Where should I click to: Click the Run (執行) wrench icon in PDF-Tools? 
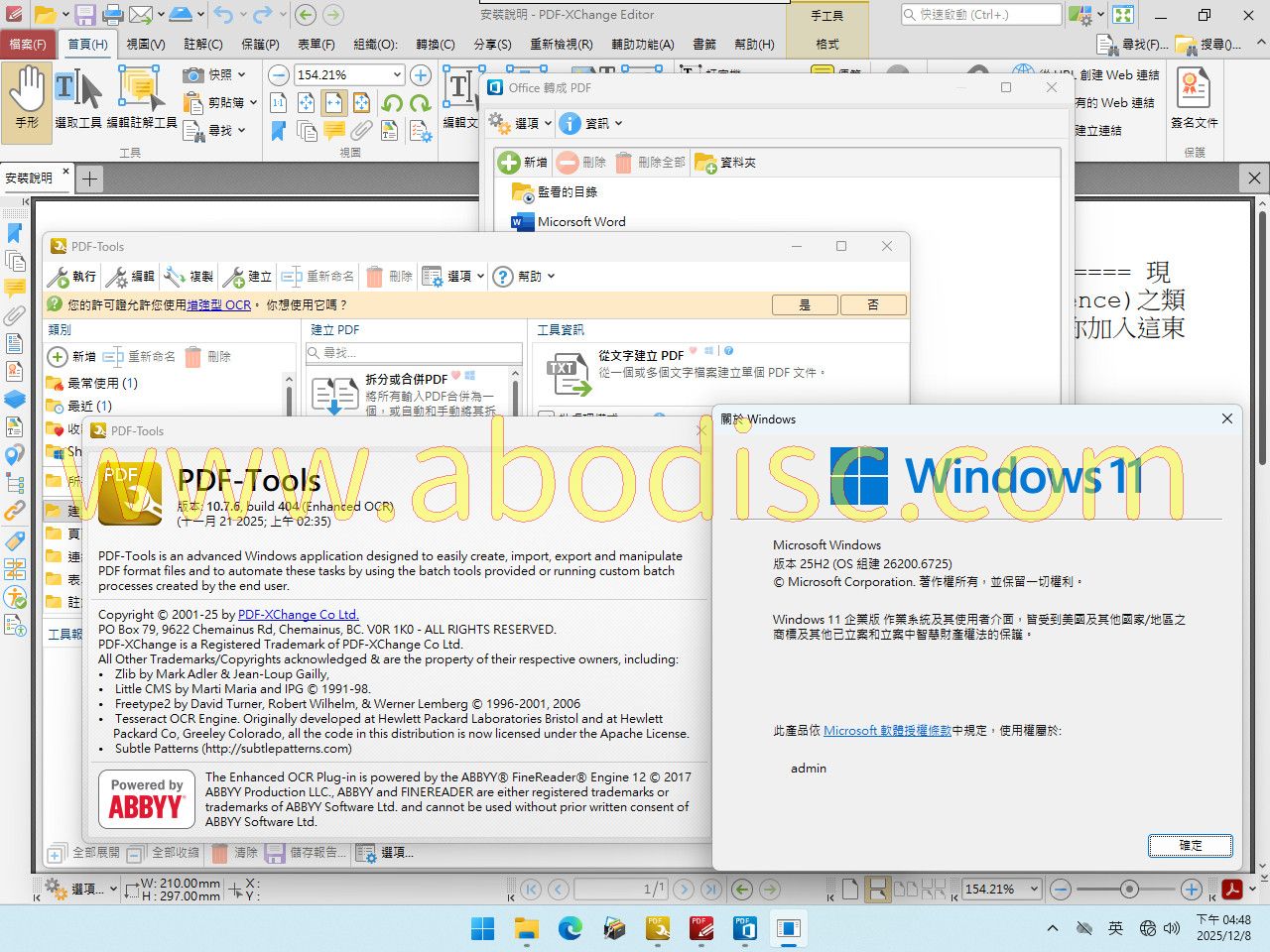60,277
